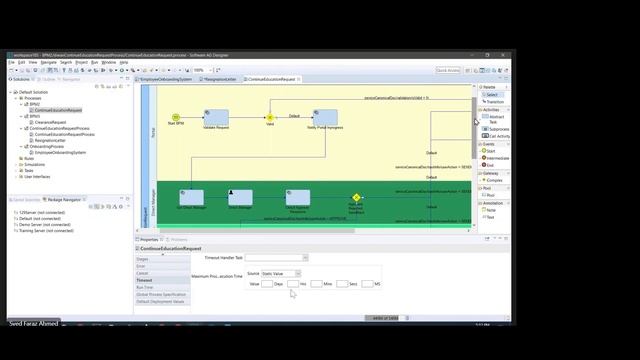The height and width of the screenshot is (360, 640).
Task: Switch to the Problems tab
Action: 177,240
